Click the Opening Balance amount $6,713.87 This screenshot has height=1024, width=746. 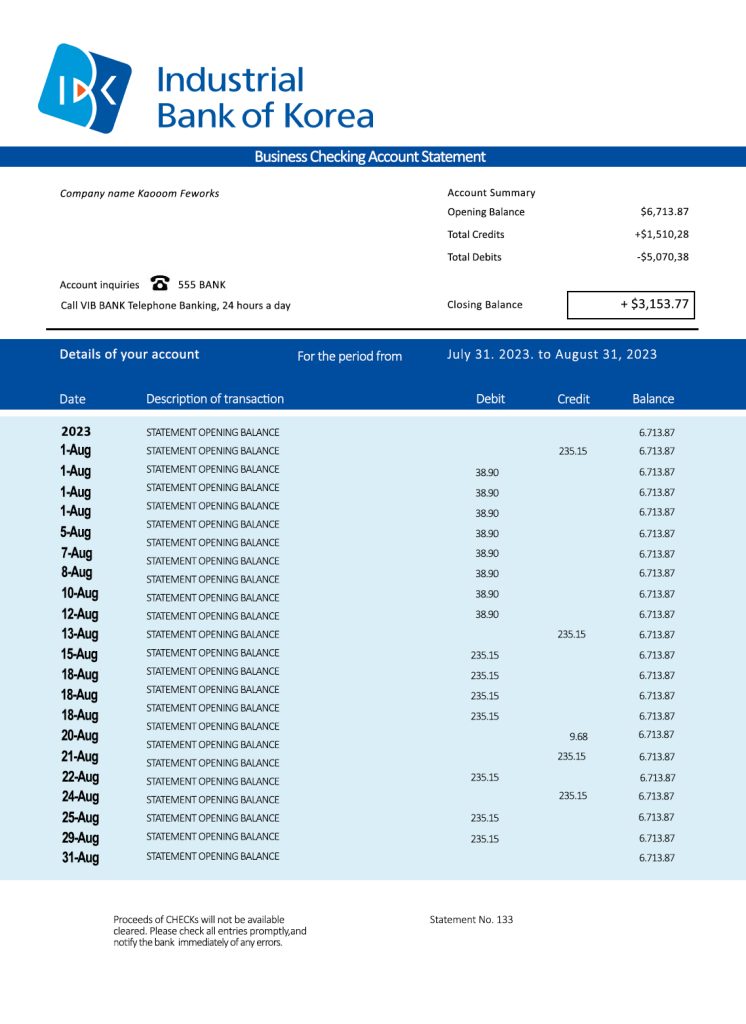(x=664, y=212)
